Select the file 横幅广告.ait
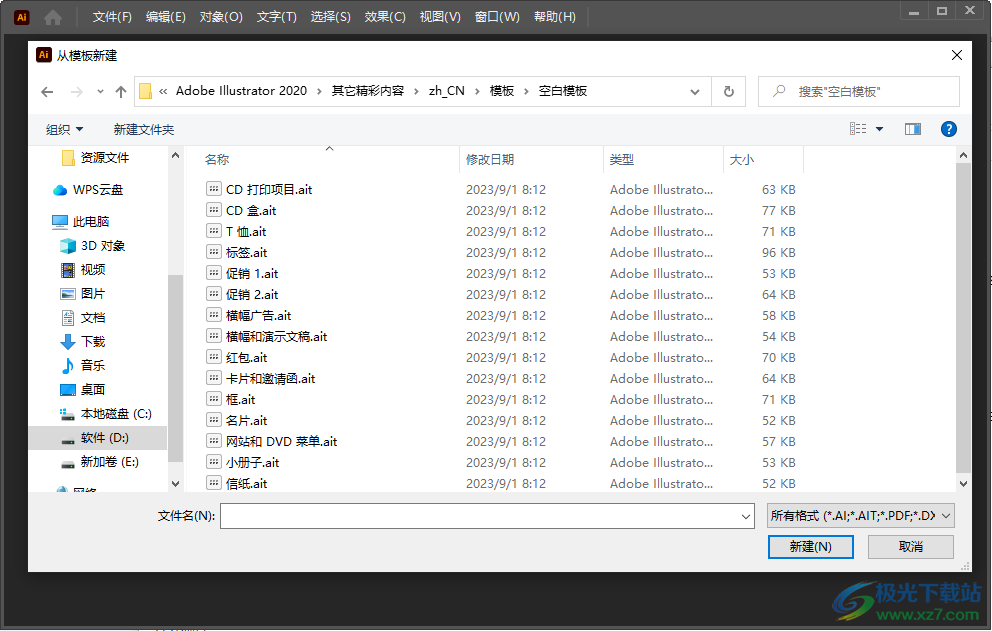Screen dimensions: 992x631 click(x=258, y=315)
